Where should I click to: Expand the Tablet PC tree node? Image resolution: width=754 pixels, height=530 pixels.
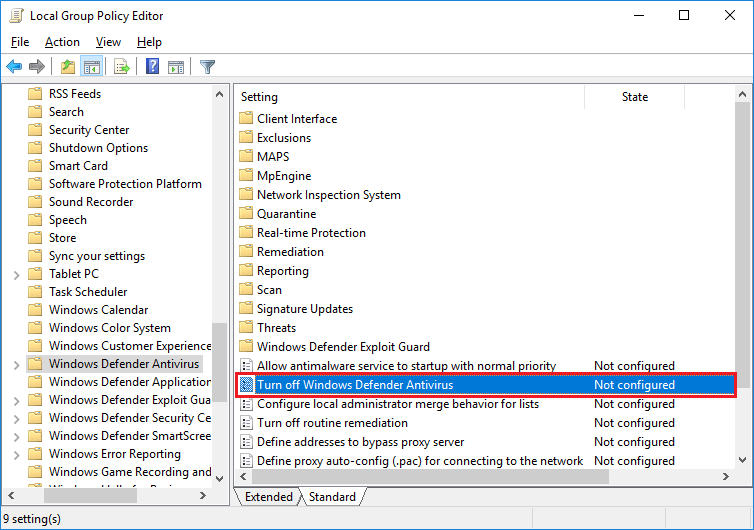click(16, 275)
